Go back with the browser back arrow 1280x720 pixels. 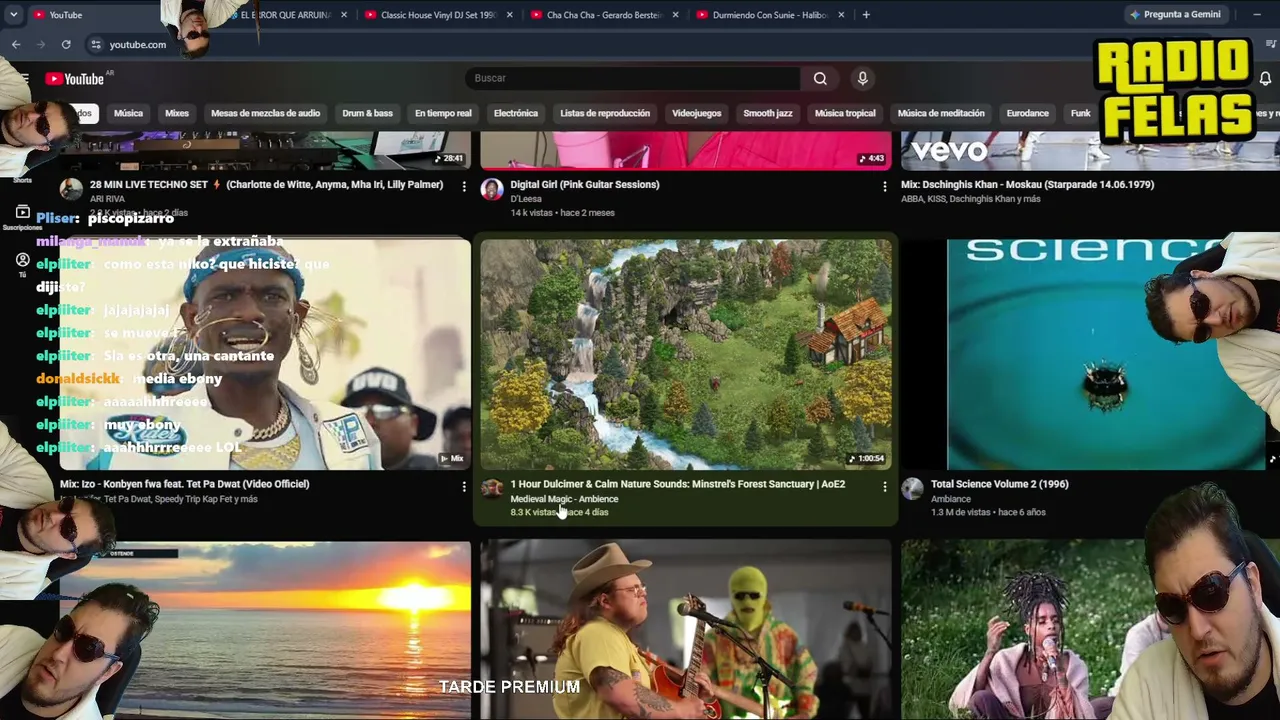(x=16, y=44)
